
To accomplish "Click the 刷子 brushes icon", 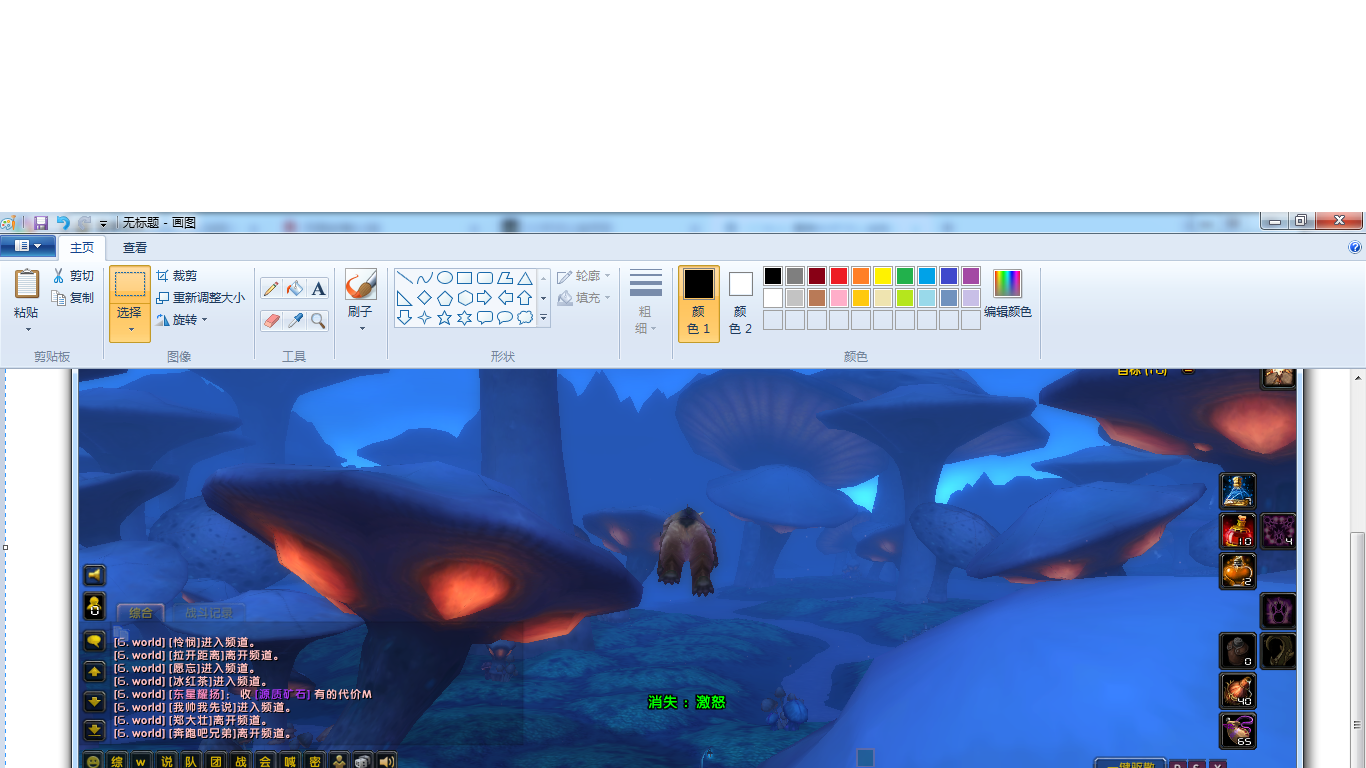I will coord(360,283).
